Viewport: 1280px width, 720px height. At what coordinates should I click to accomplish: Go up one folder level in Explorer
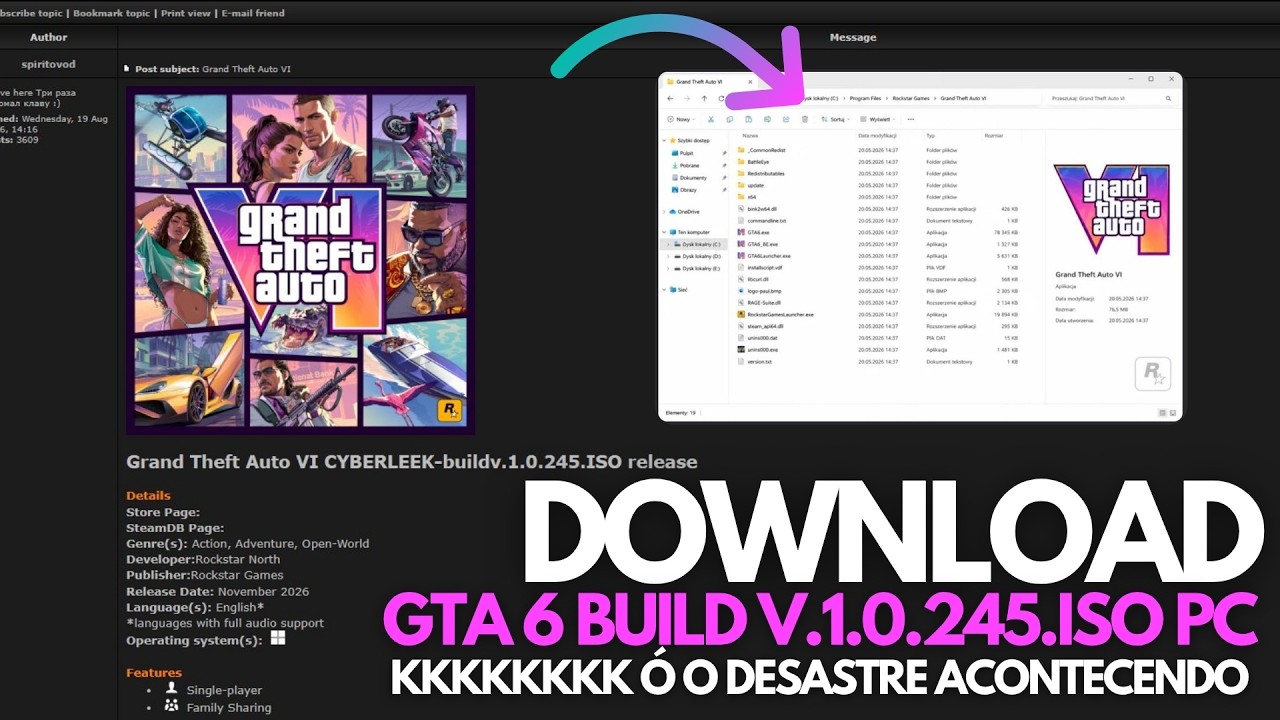[704, 99]
